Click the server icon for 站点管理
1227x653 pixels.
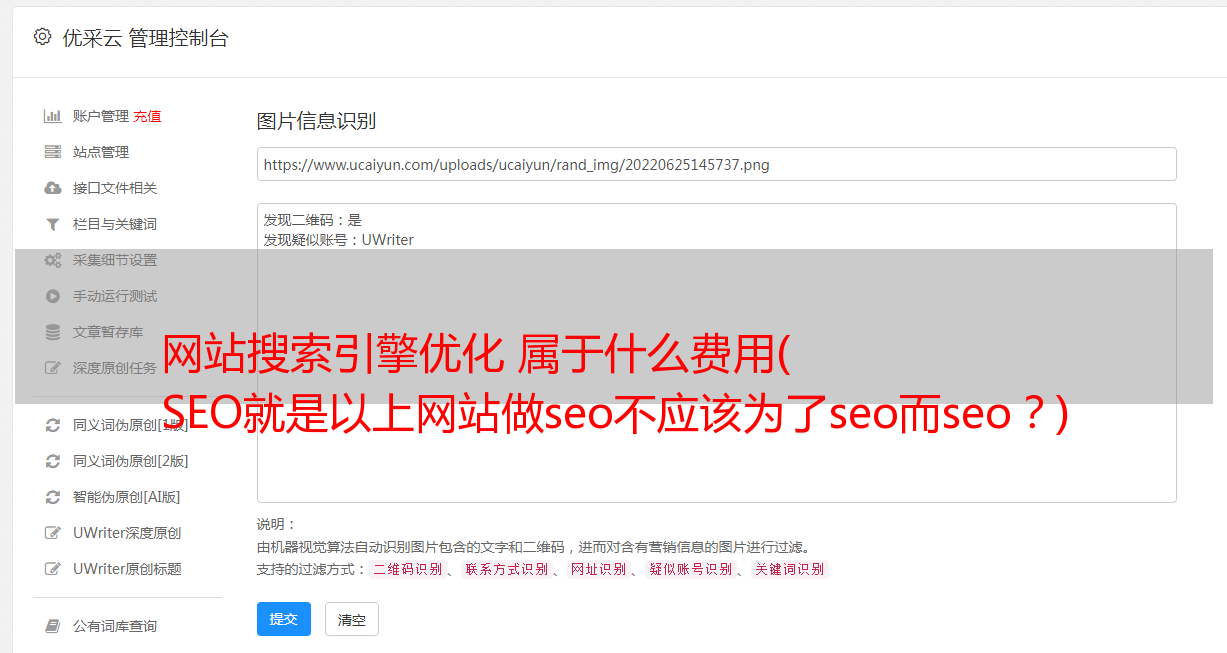click(x=53, y=152)
